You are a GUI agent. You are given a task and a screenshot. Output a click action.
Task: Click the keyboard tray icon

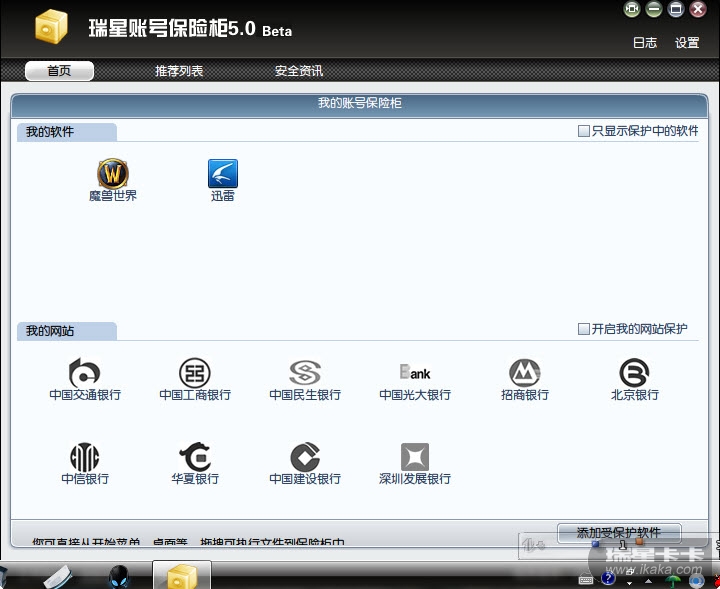585,580
